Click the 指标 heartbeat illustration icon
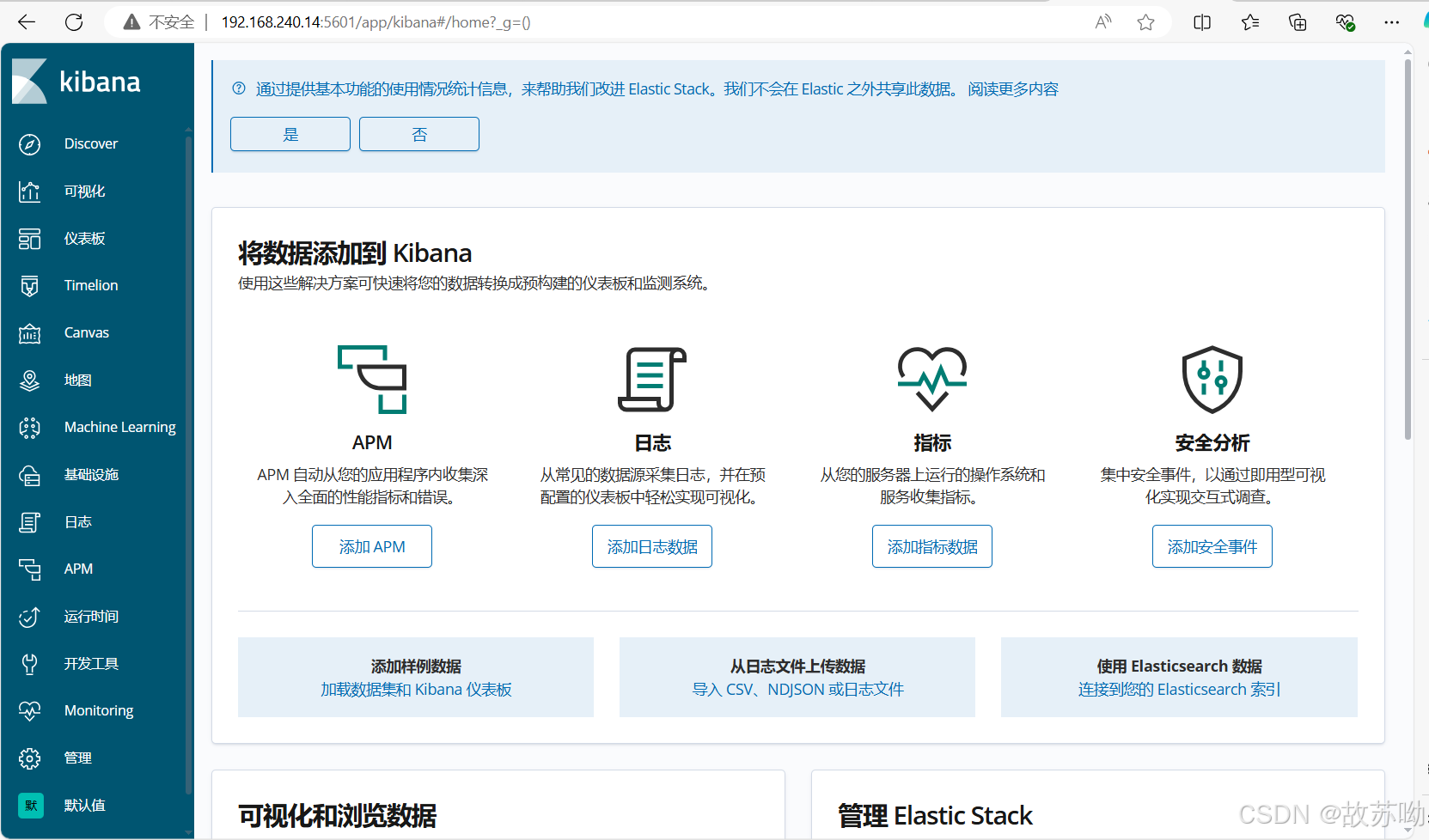 point(932,380)
